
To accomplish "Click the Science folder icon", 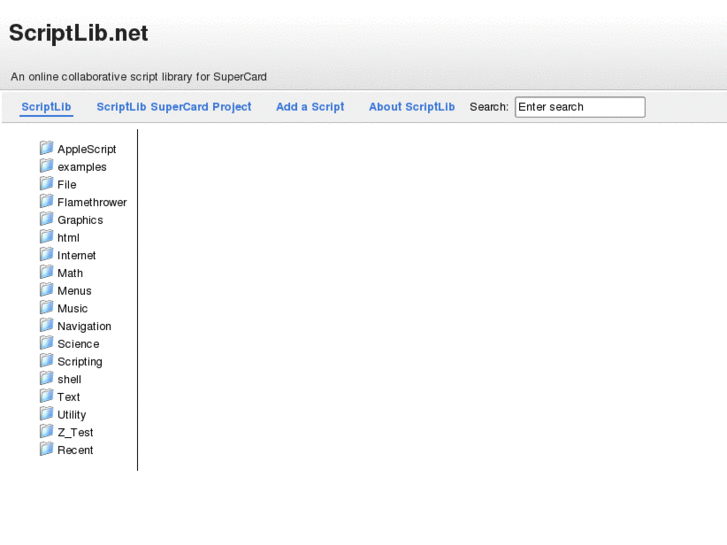I will (46, 343).
